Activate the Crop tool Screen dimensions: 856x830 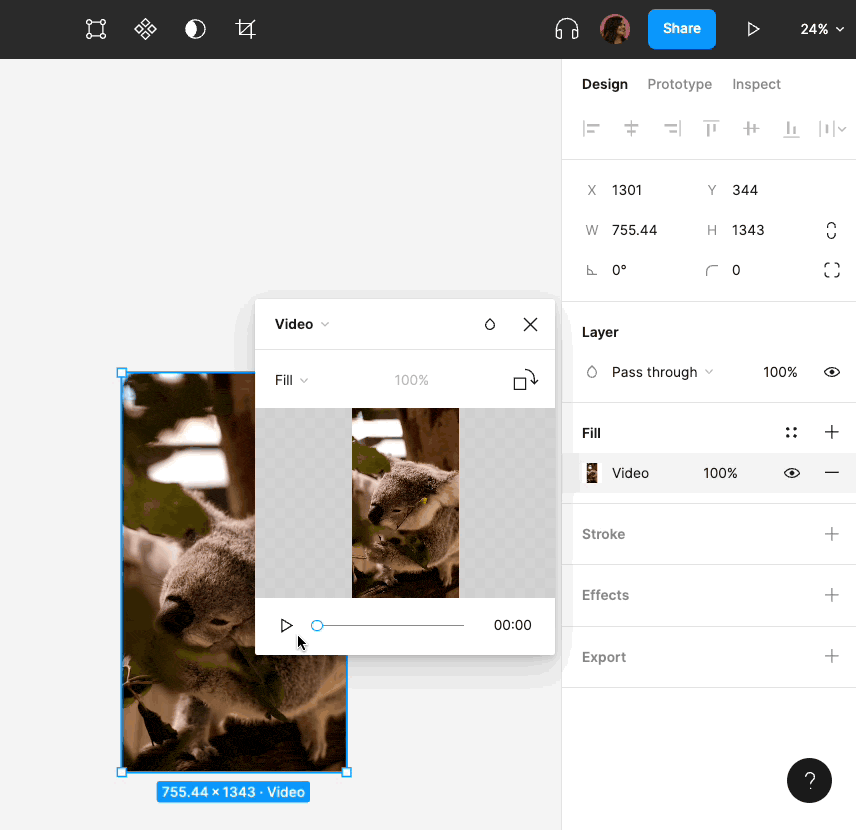click(x=246, y=29)
